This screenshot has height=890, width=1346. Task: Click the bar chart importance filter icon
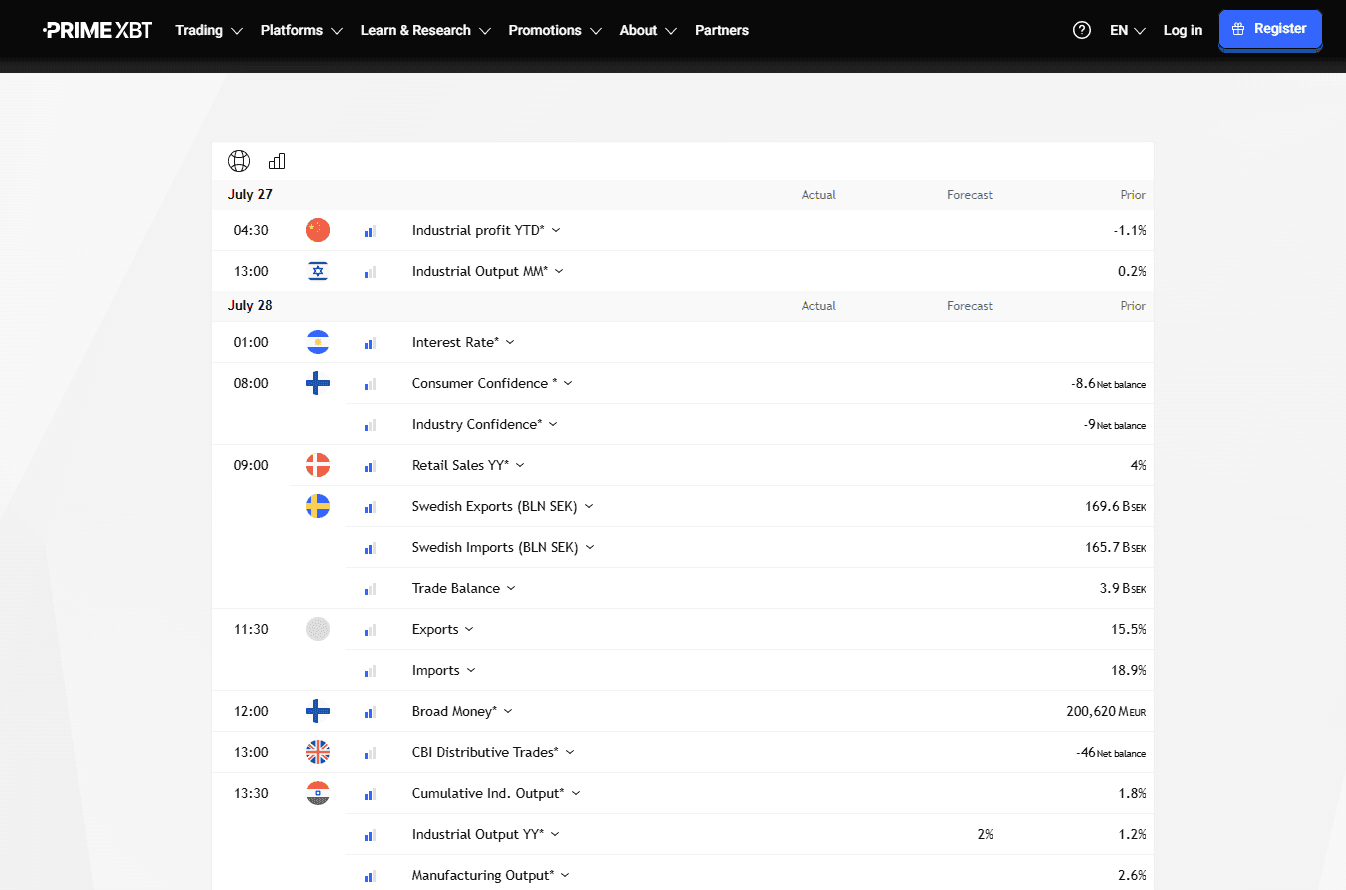pos(277,161)
